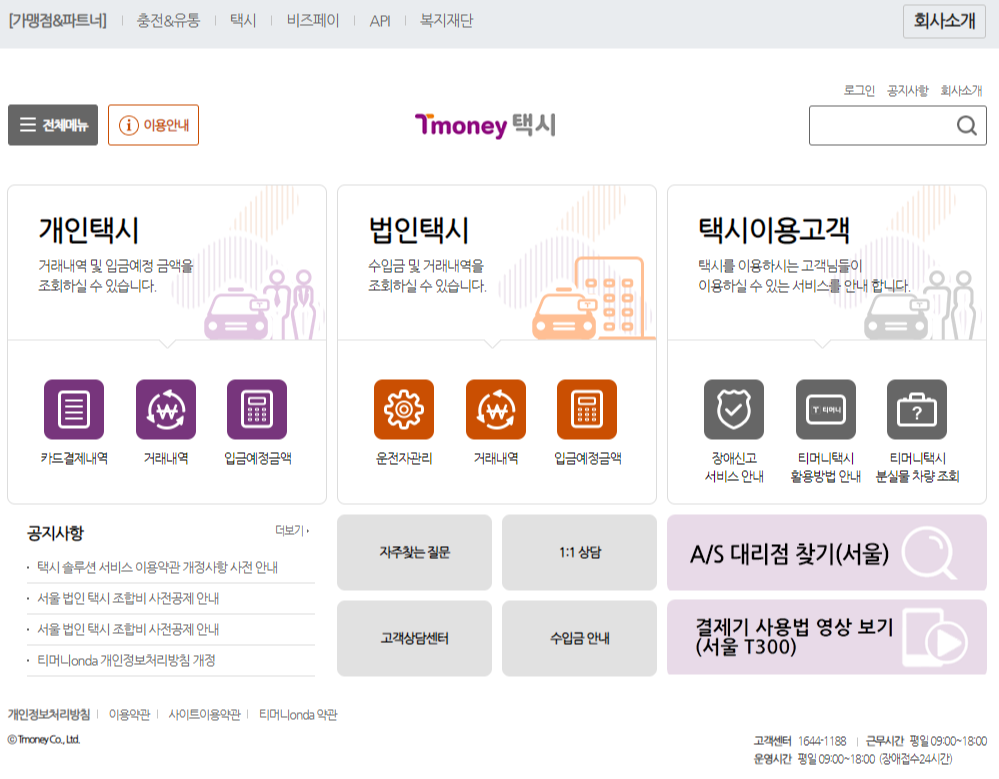Select API in top navigation
The width and height of the screenshot is (999, 779).
coord(380,21)
